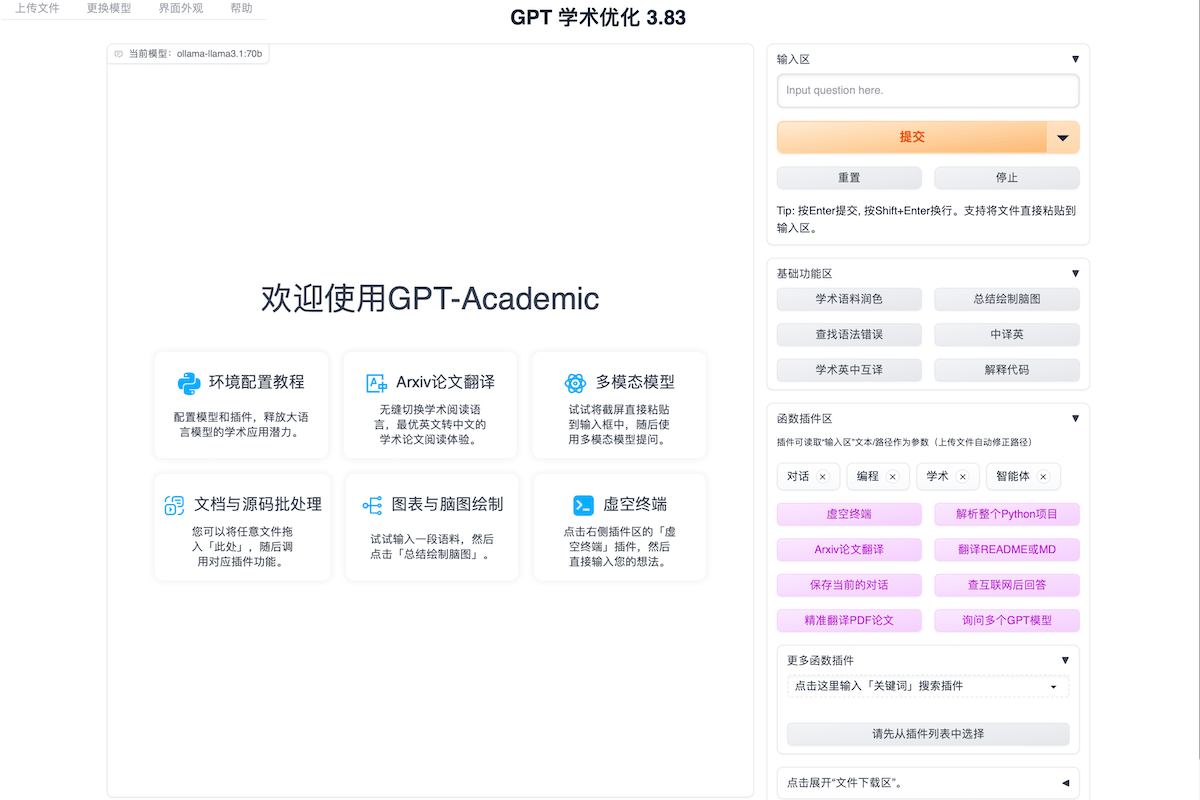Click the terminal icon beside 虚空终端 card
This screenshot has height=800, width=1200.
583,505
